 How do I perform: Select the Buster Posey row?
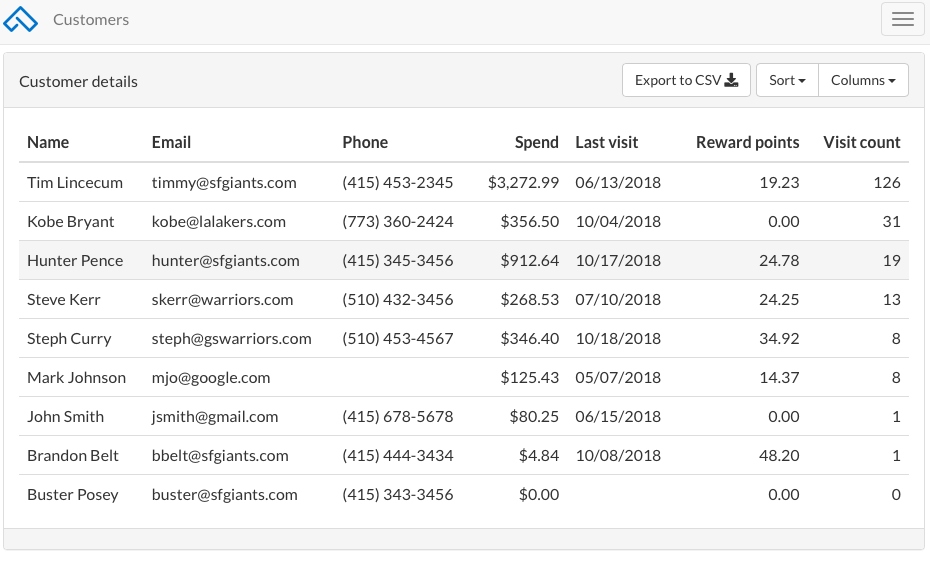coord(72,494)
